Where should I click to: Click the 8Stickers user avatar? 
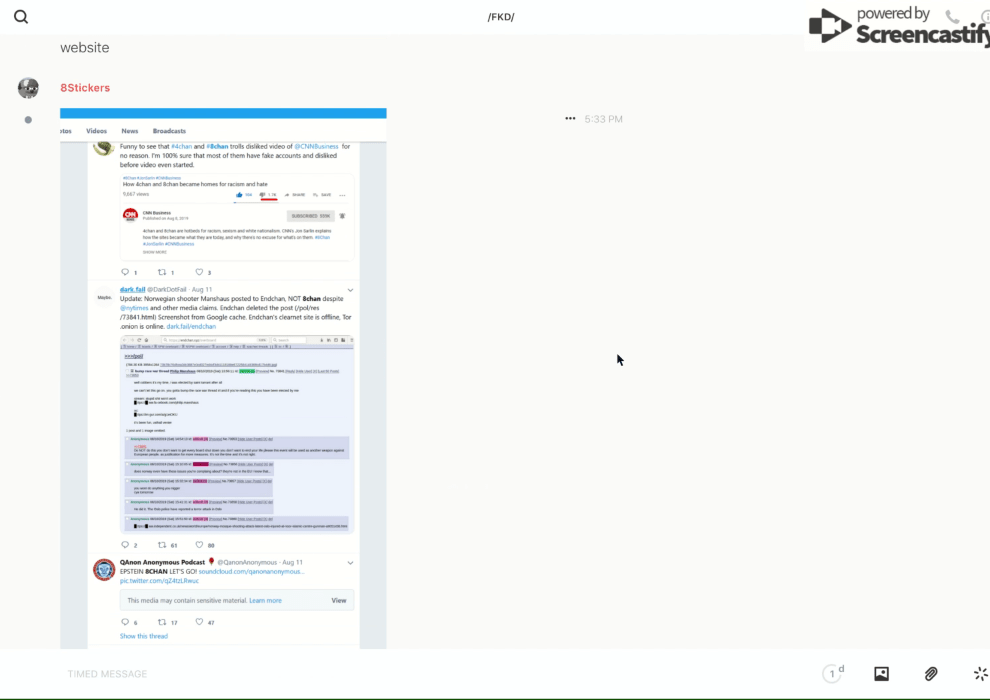coord(28,88)
